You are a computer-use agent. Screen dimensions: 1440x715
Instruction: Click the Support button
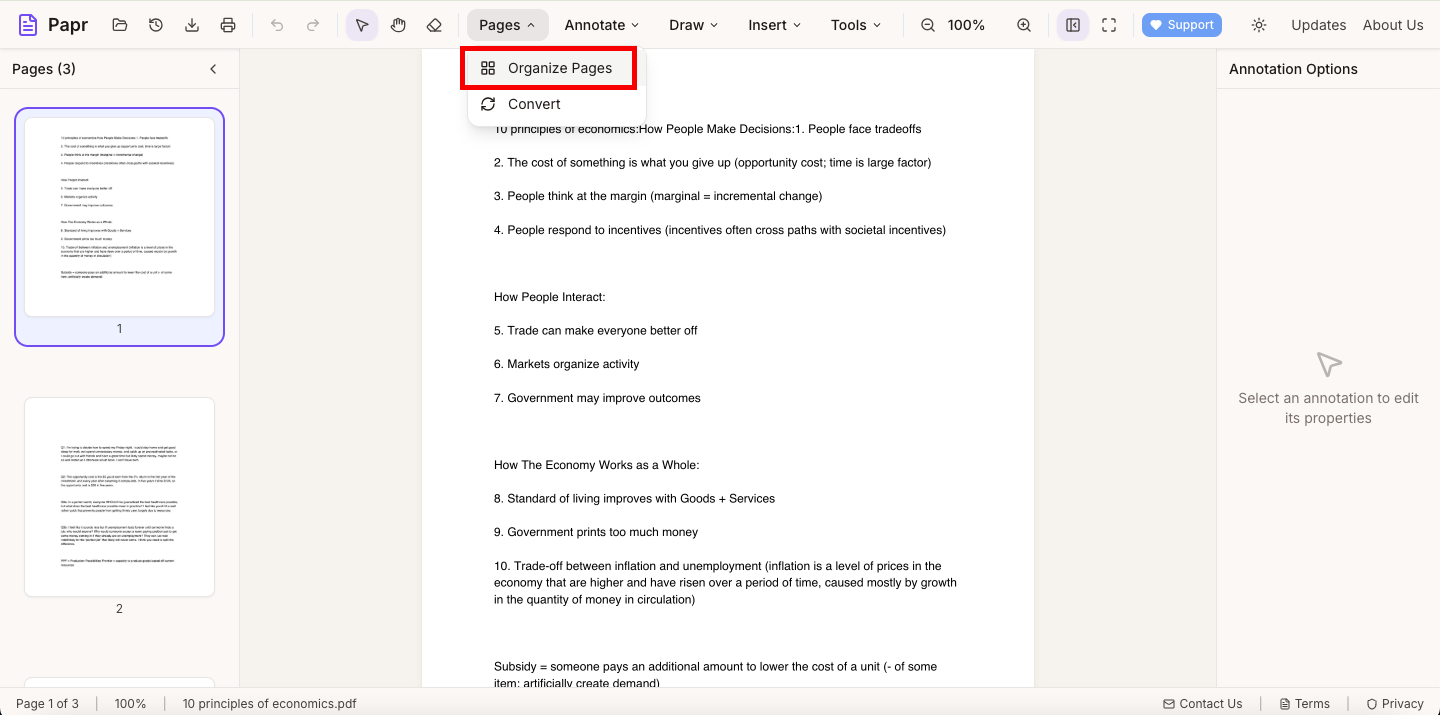1181,24
